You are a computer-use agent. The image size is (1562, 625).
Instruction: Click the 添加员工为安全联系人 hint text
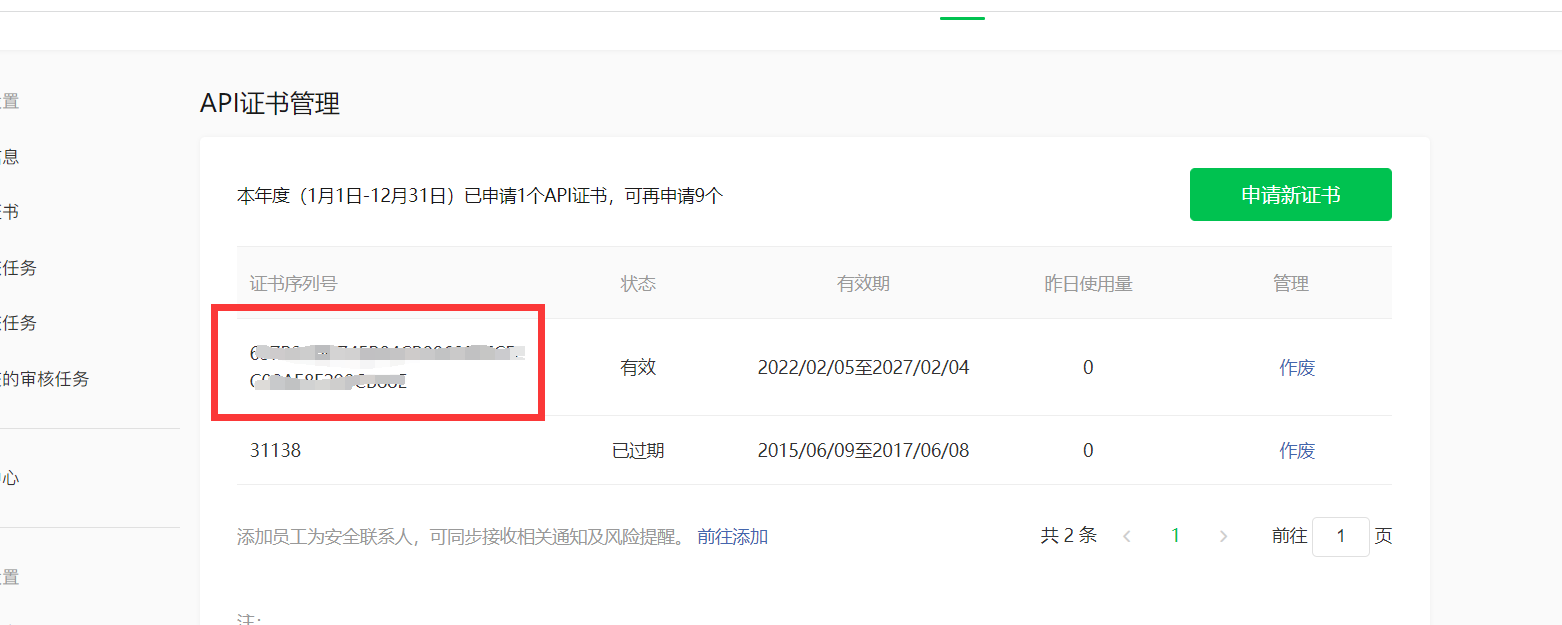(461, 537)
